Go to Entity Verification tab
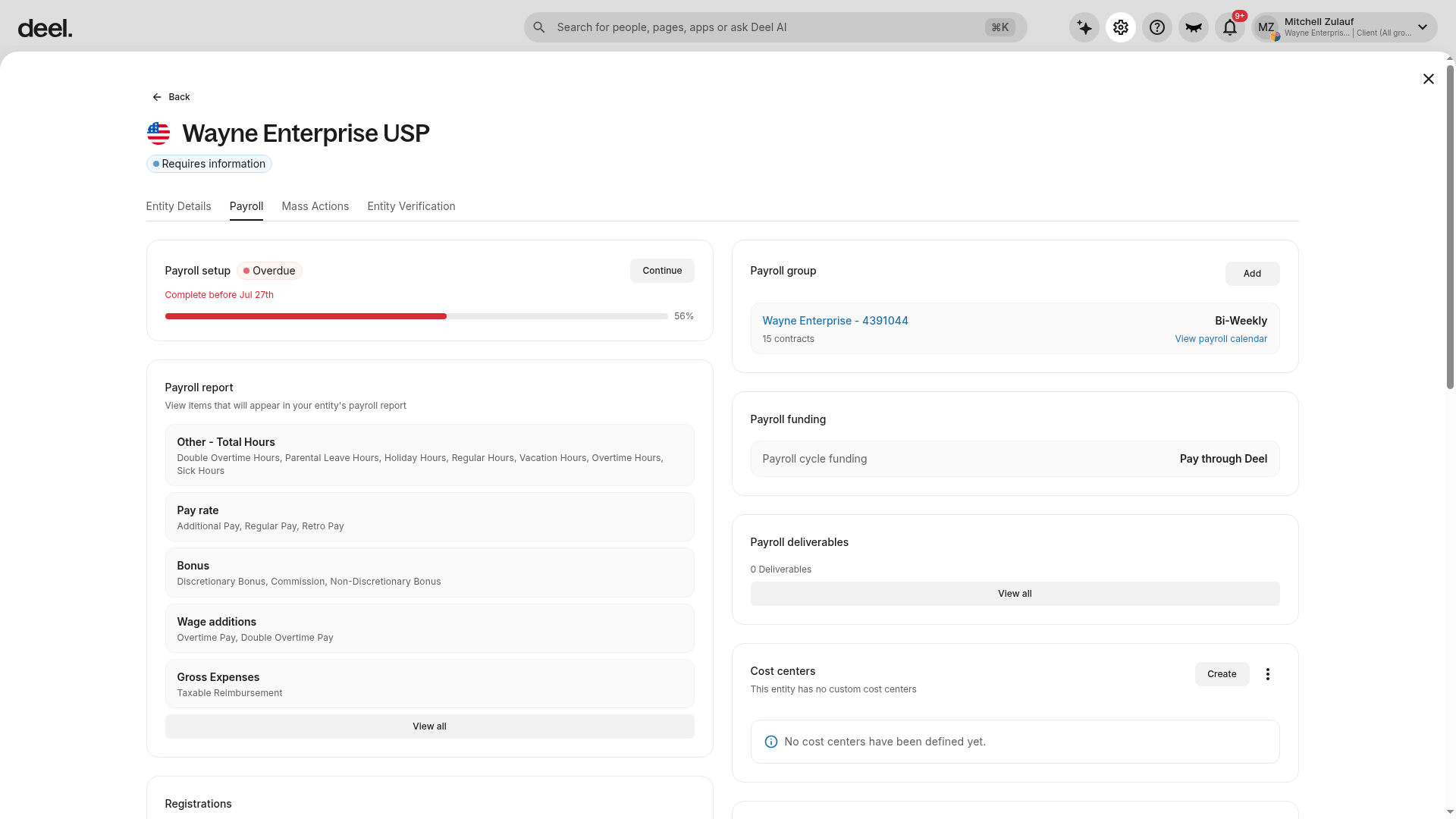 pyautogui.click(x=412, y=206)
